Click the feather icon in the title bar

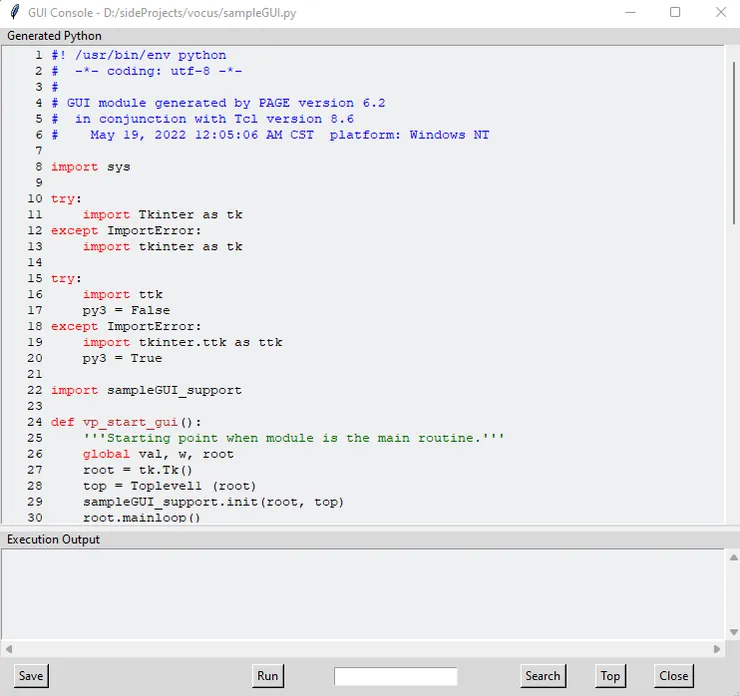(14, 13)
